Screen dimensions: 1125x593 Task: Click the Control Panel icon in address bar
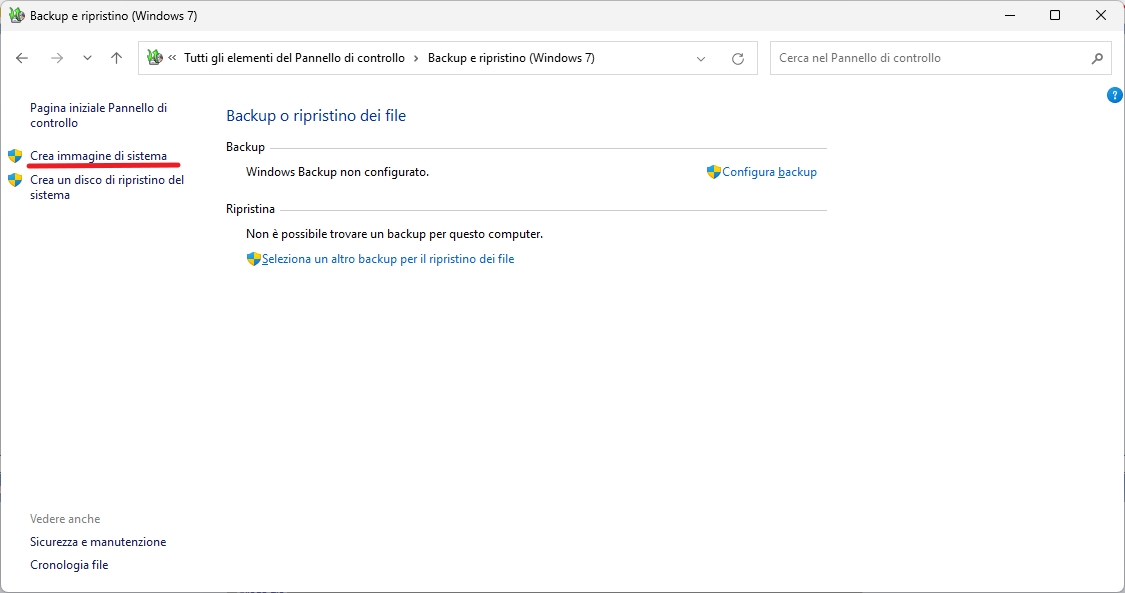click(154, 57)
